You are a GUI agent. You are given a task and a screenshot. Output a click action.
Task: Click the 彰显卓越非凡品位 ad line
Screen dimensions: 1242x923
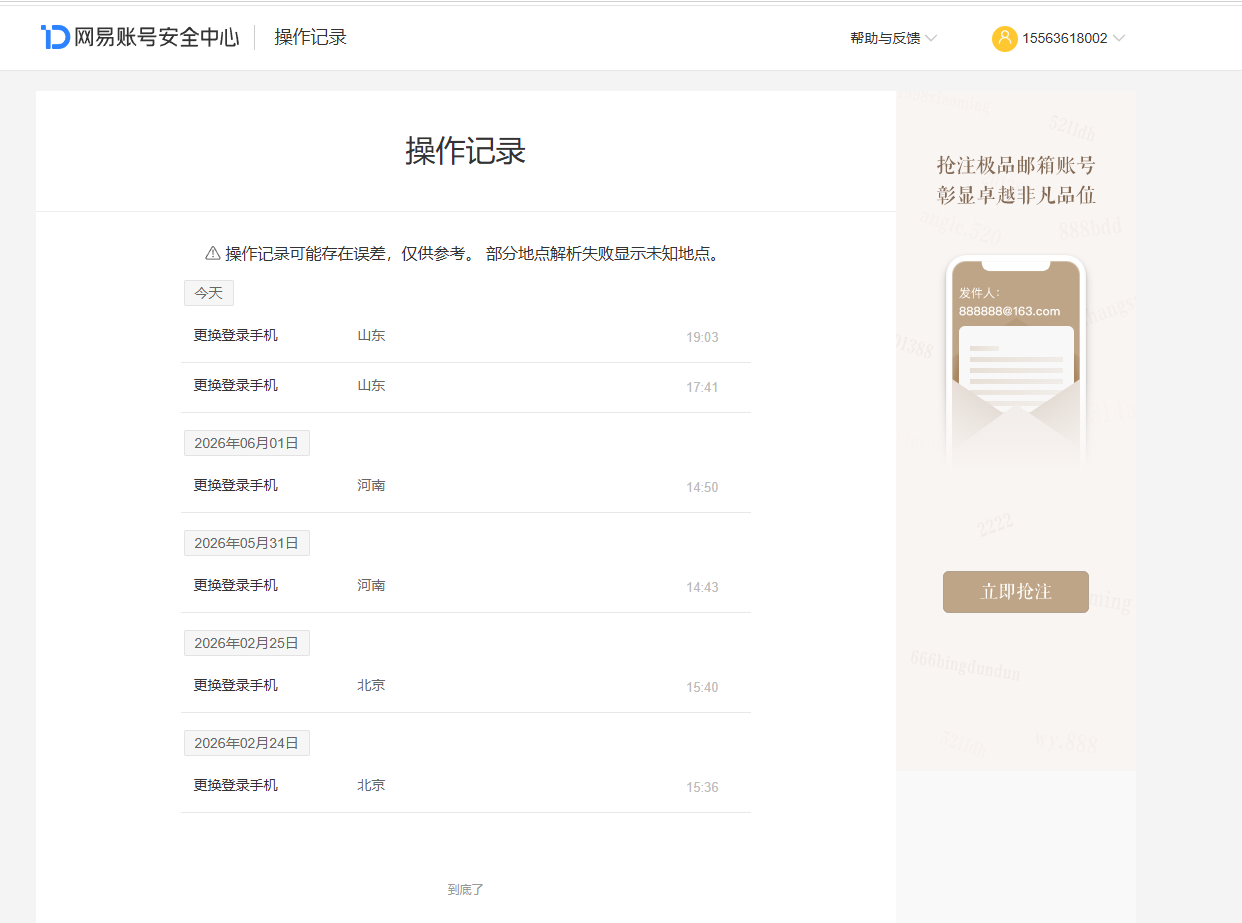click(x=1015, y=194)
